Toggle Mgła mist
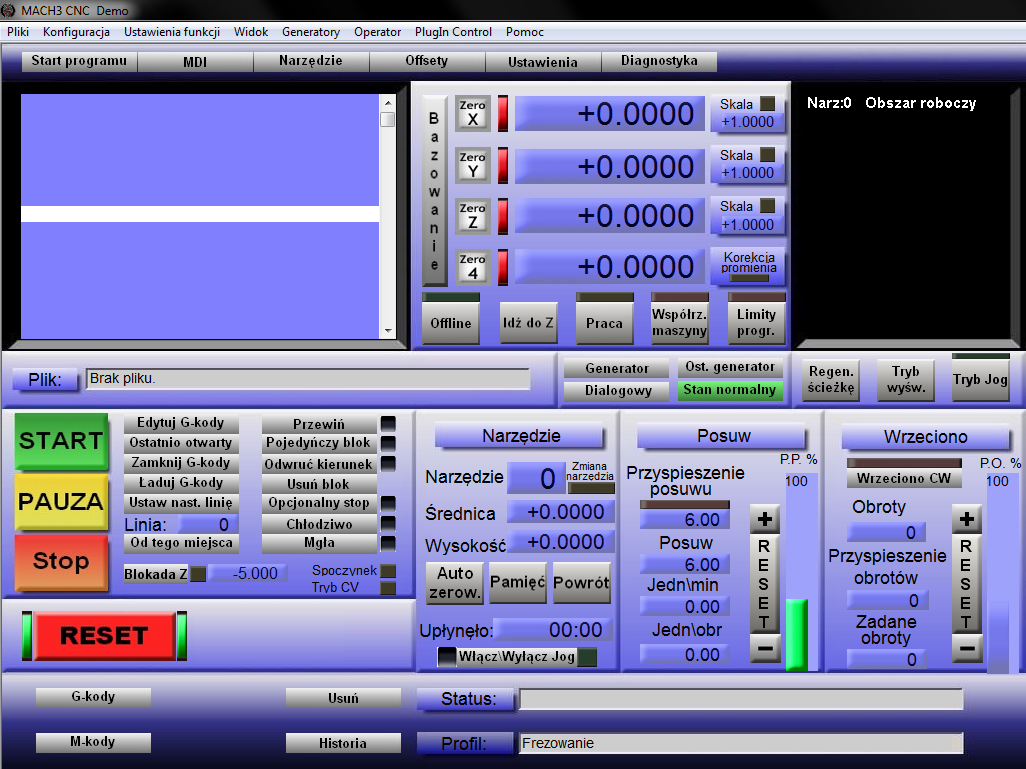Screen dimensions: 1026x769 [319, 543]
